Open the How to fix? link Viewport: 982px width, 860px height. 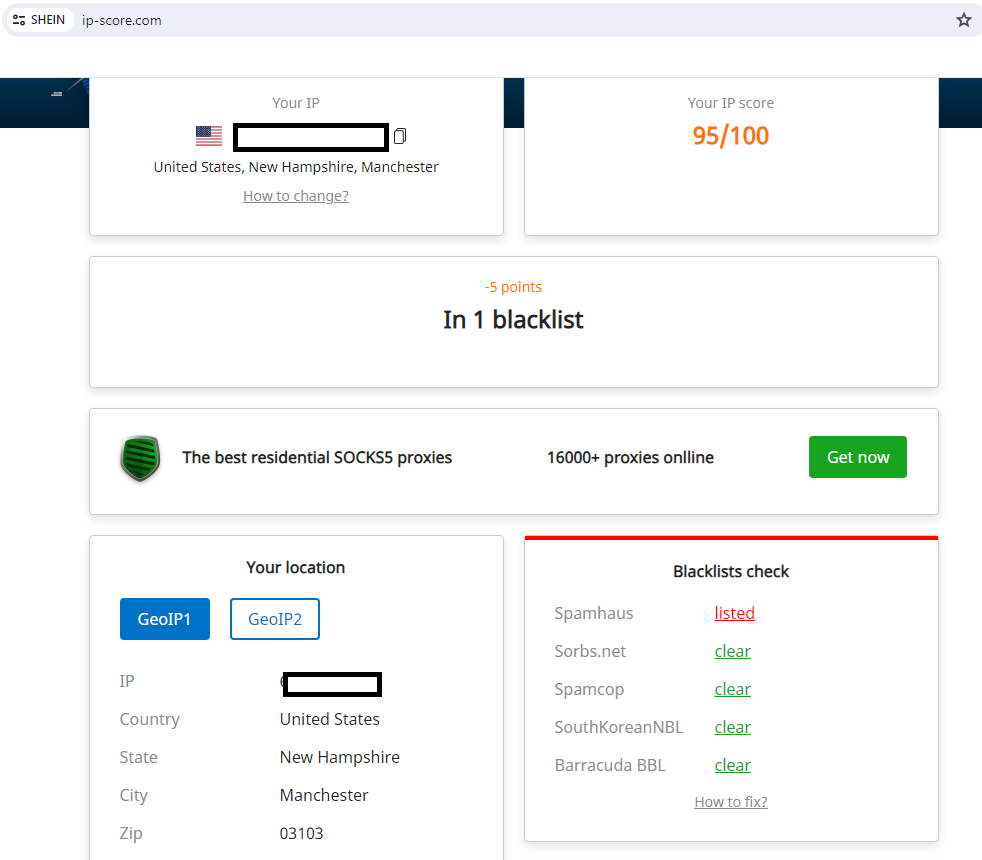(731, 802)
